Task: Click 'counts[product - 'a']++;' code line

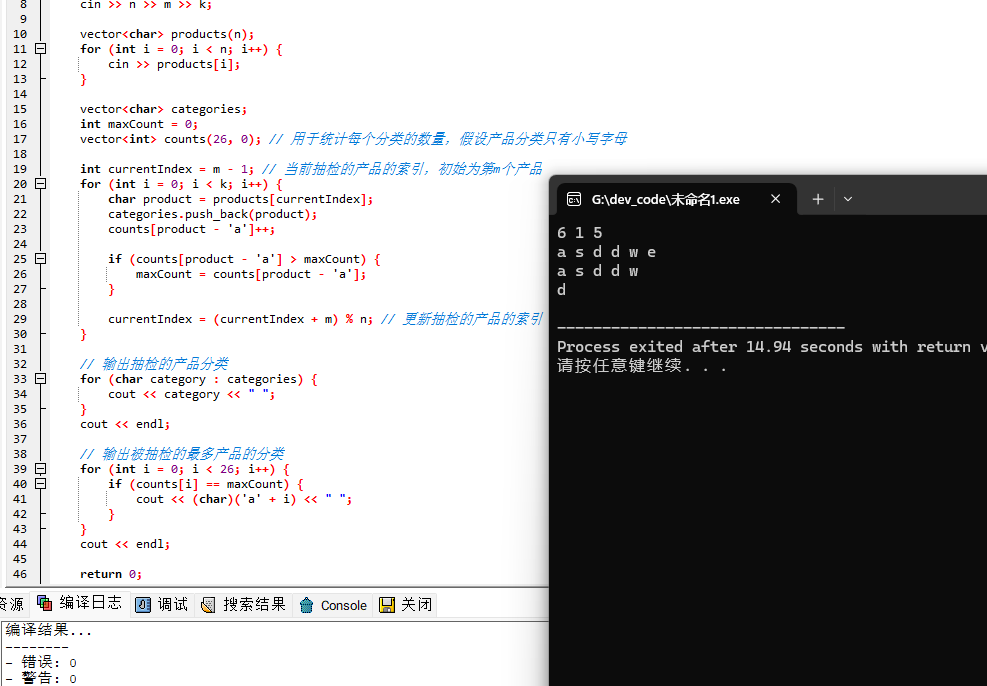Action: coord(192,229)
